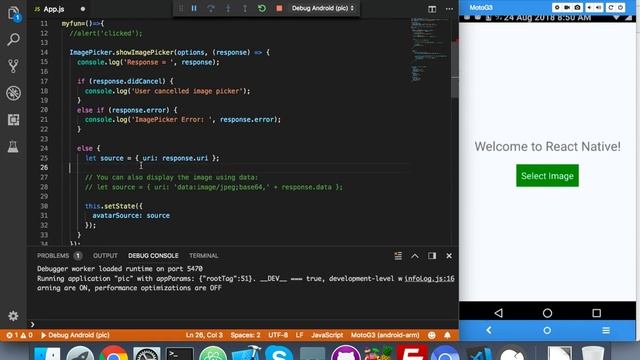Change language mode via JavaScript
640x360 pixels.
[x=327, y=335]
